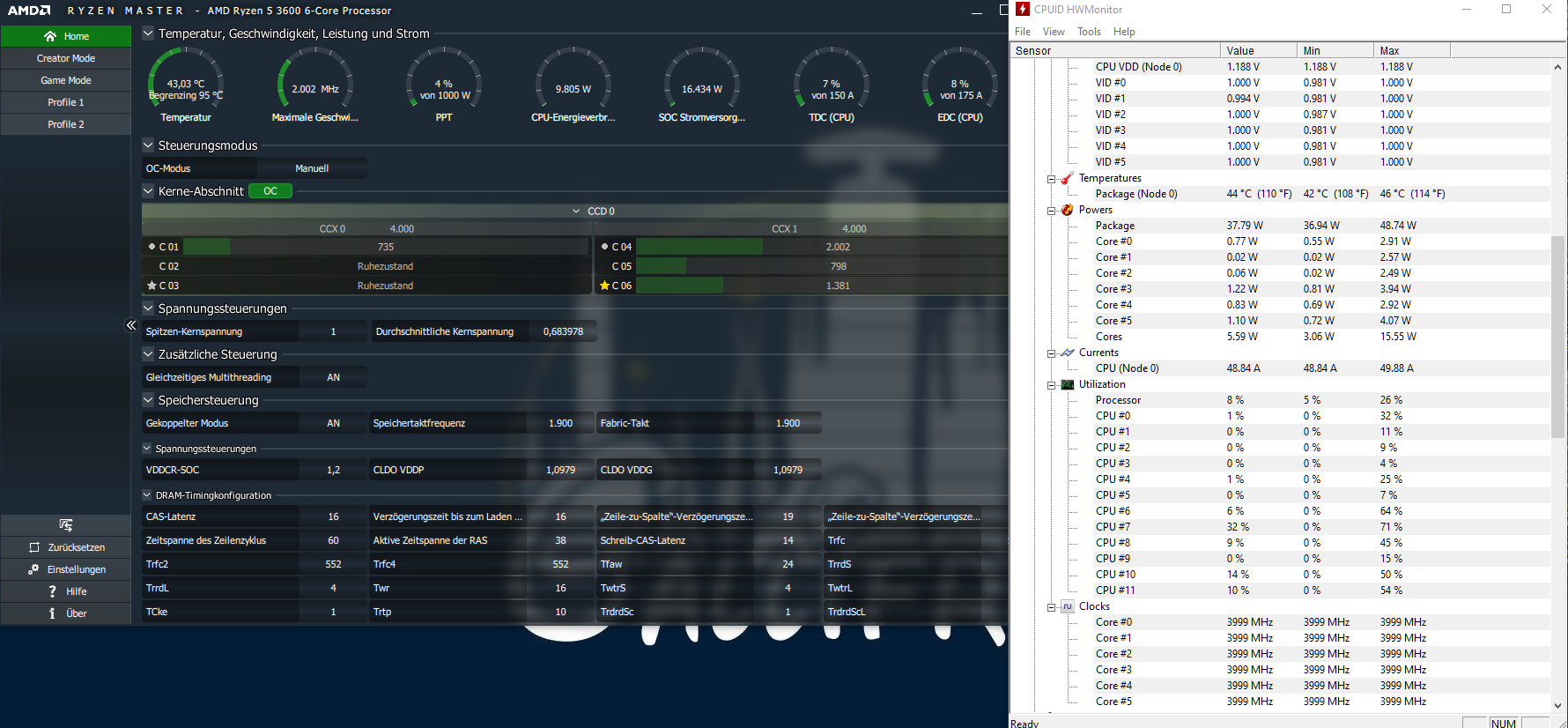The image size is (1568, 728).
Task: Collapse the CCD 0 chevron
Action: click(x=576, y=212)
